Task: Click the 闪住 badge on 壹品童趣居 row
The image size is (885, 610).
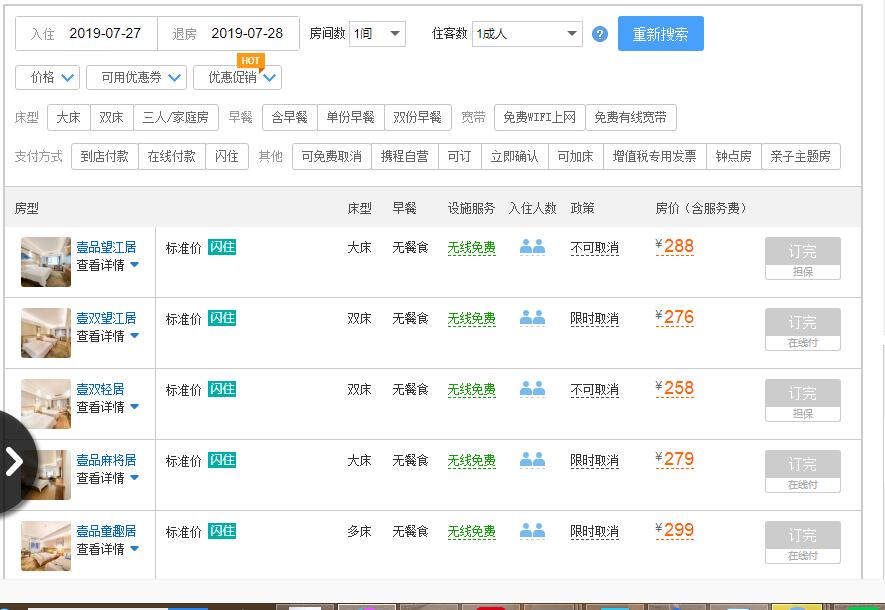Action: tap(220, 533)
